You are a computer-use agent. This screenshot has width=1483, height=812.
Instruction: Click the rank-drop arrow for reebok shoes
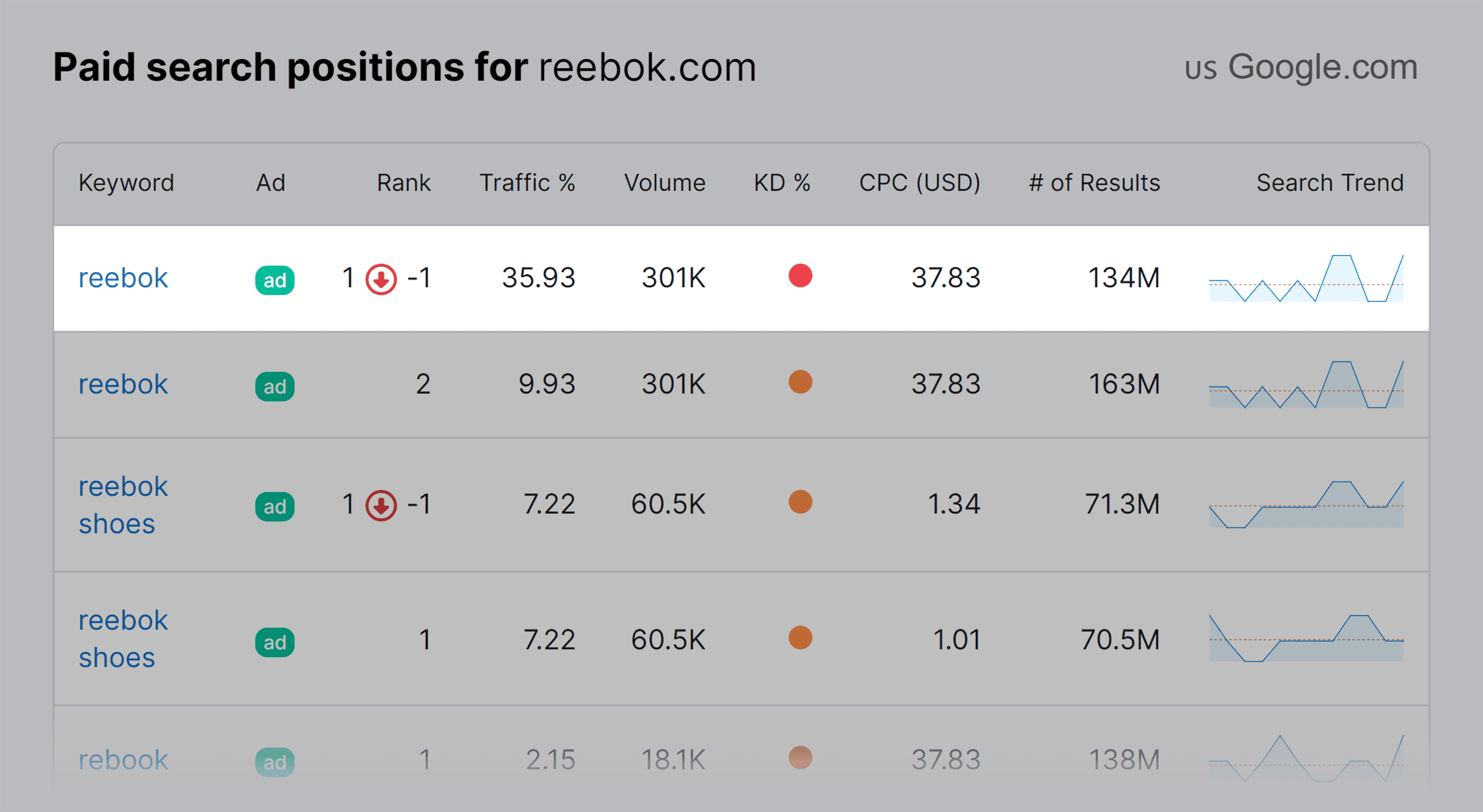(380, 506)
